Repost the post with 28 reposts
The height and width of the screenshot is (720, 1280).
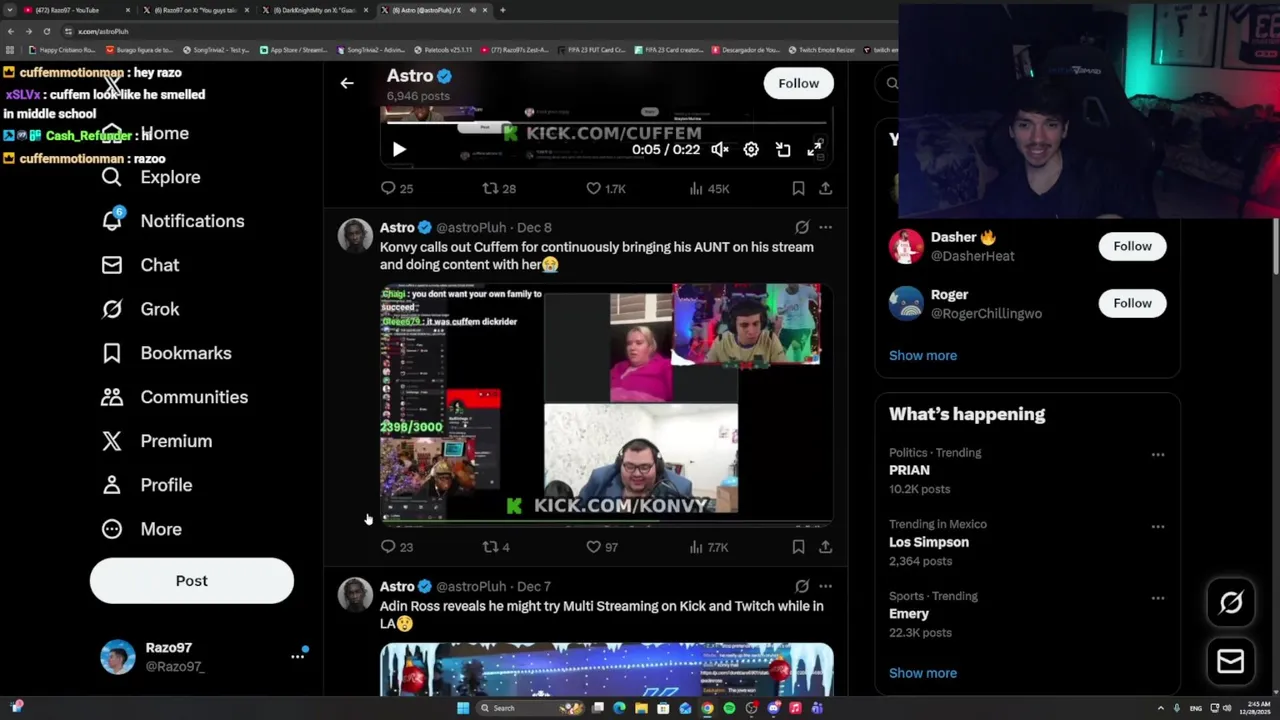point(499,188)
